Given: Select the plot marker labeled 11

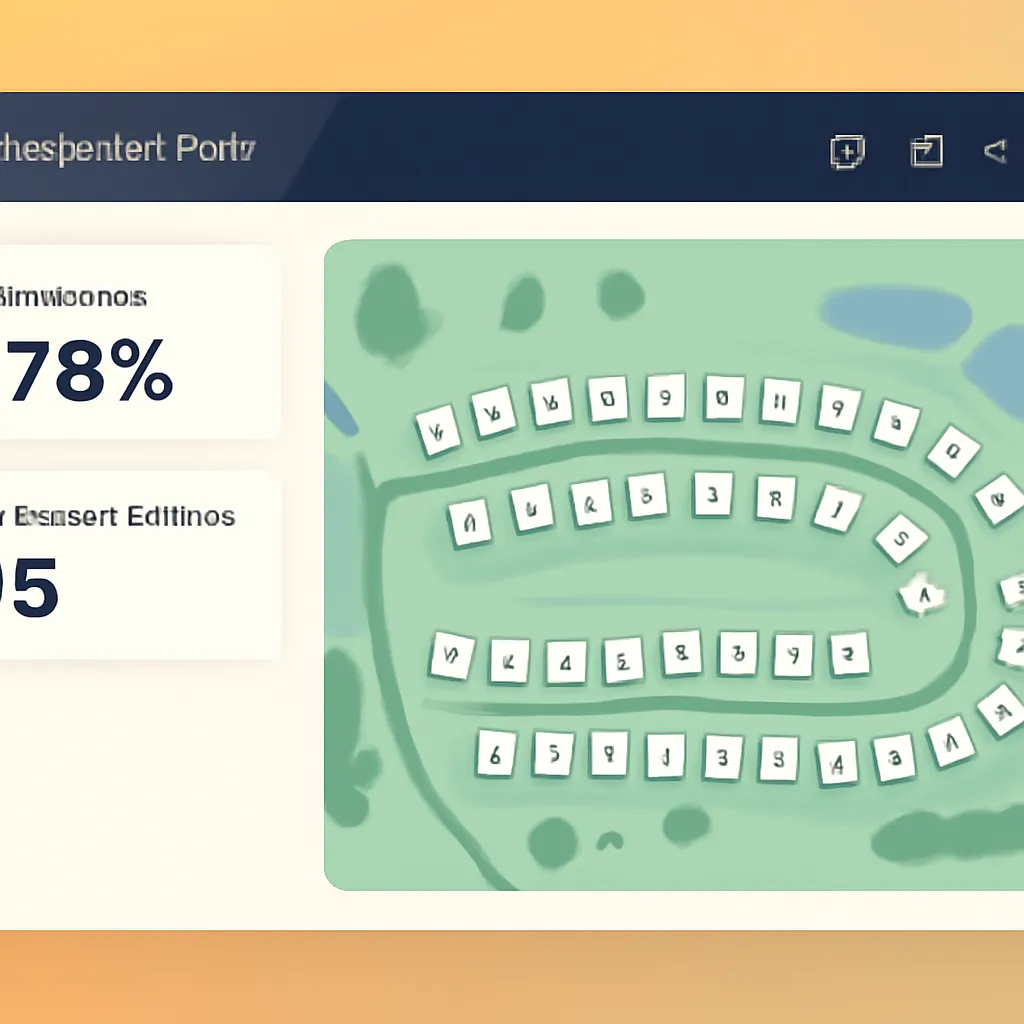Looking at the screenshot, I should pyautogui.click(x=780, y=402).
